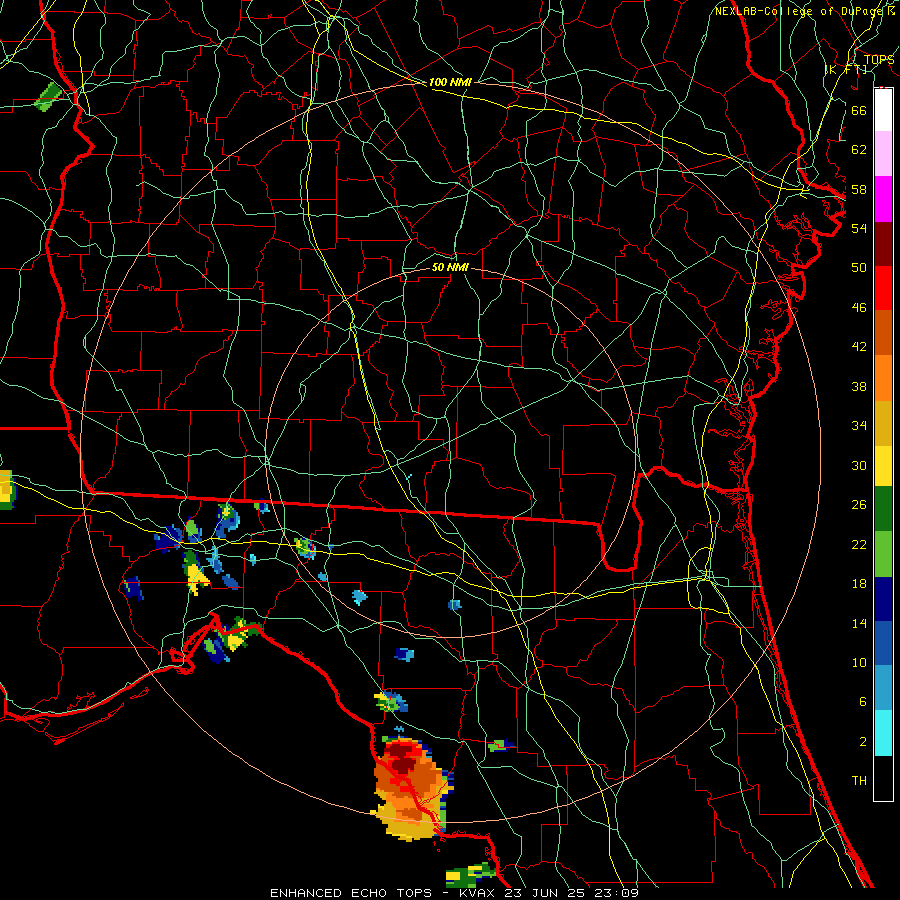Click the 42 legend value
This screenshot has height=900, width=900.
(859, 347)
